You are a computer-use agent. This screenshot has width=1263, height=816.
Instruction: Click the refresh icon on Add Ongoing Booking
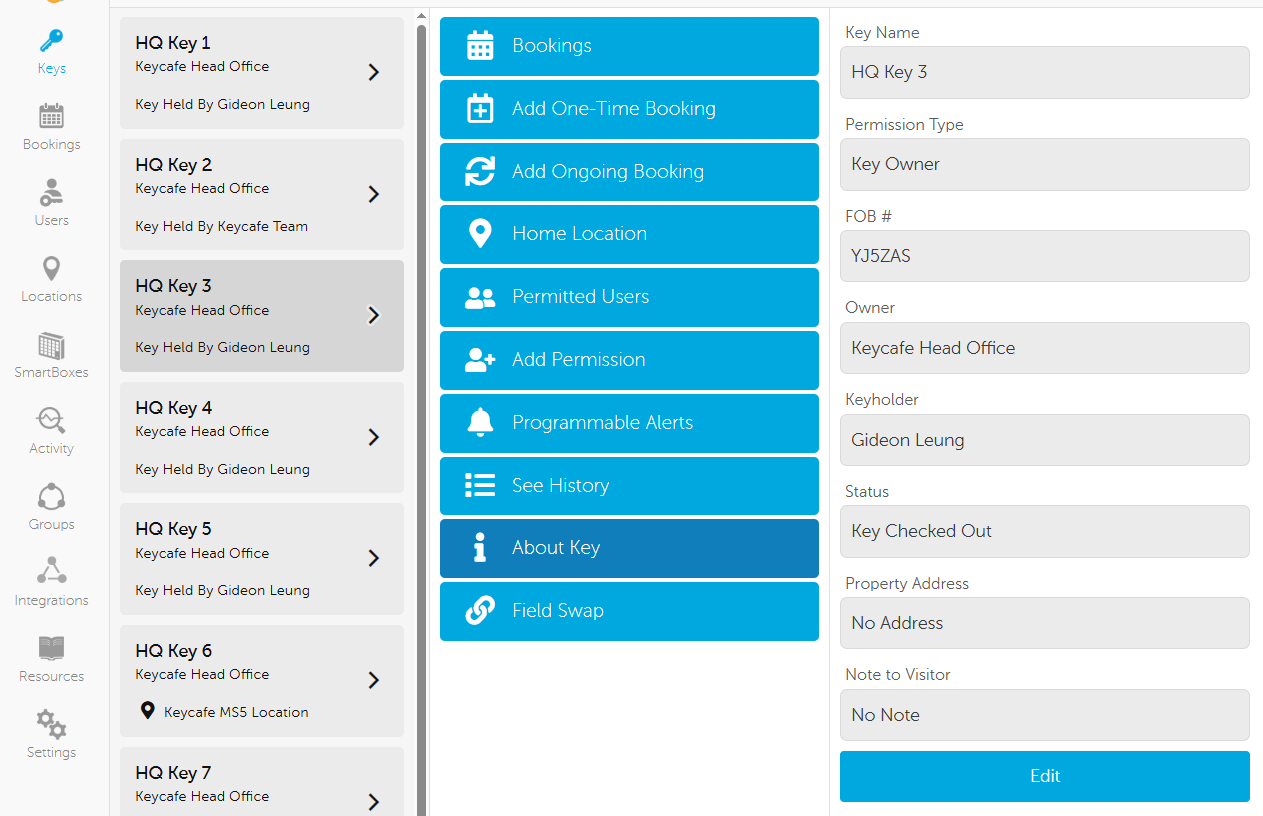pyautogui.click(x=480, y=171)
